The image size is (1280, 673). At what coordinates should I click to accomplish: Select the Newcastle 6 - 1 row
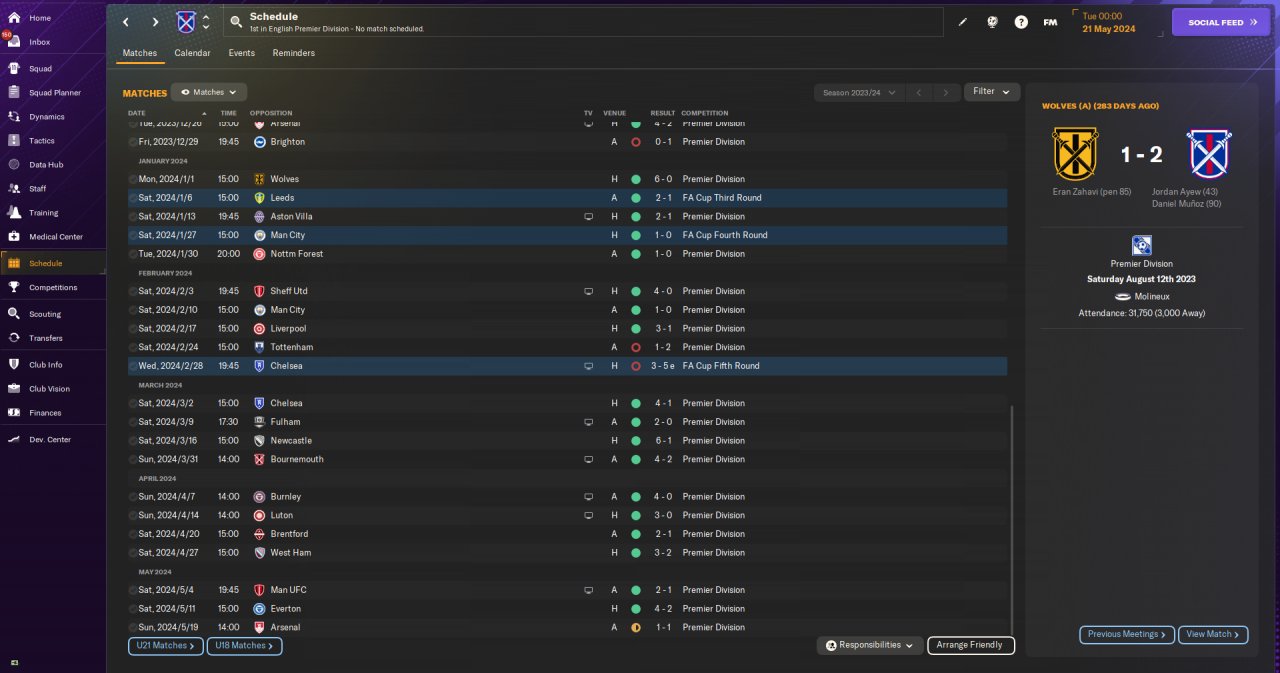[x=567, y=440]
